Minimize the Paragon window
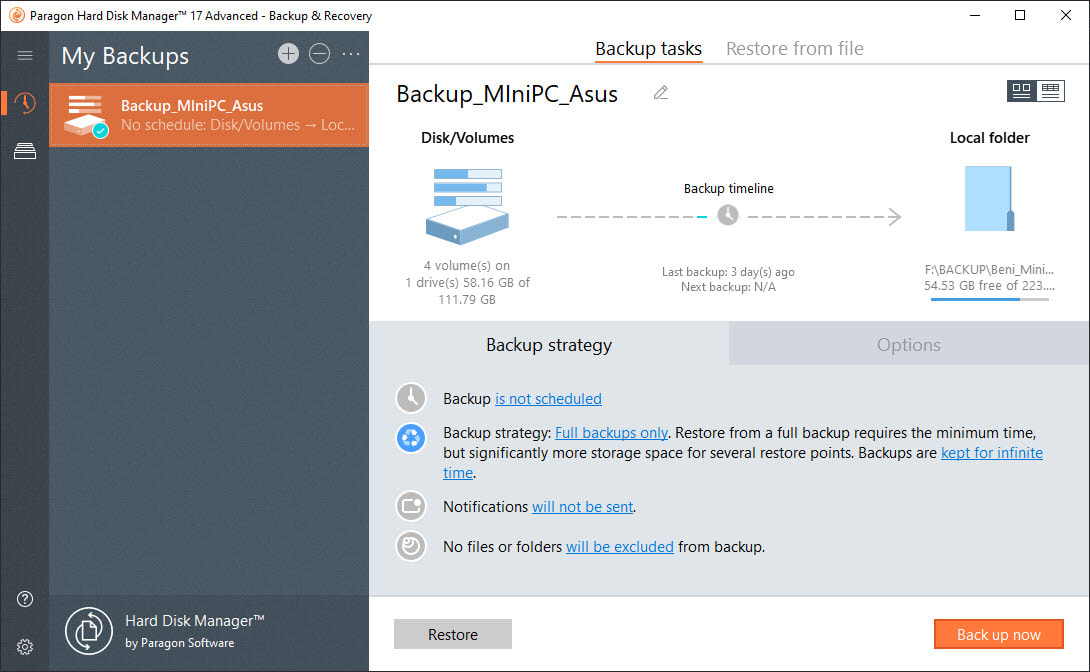 pyautogui.click(x=975, y=15)
